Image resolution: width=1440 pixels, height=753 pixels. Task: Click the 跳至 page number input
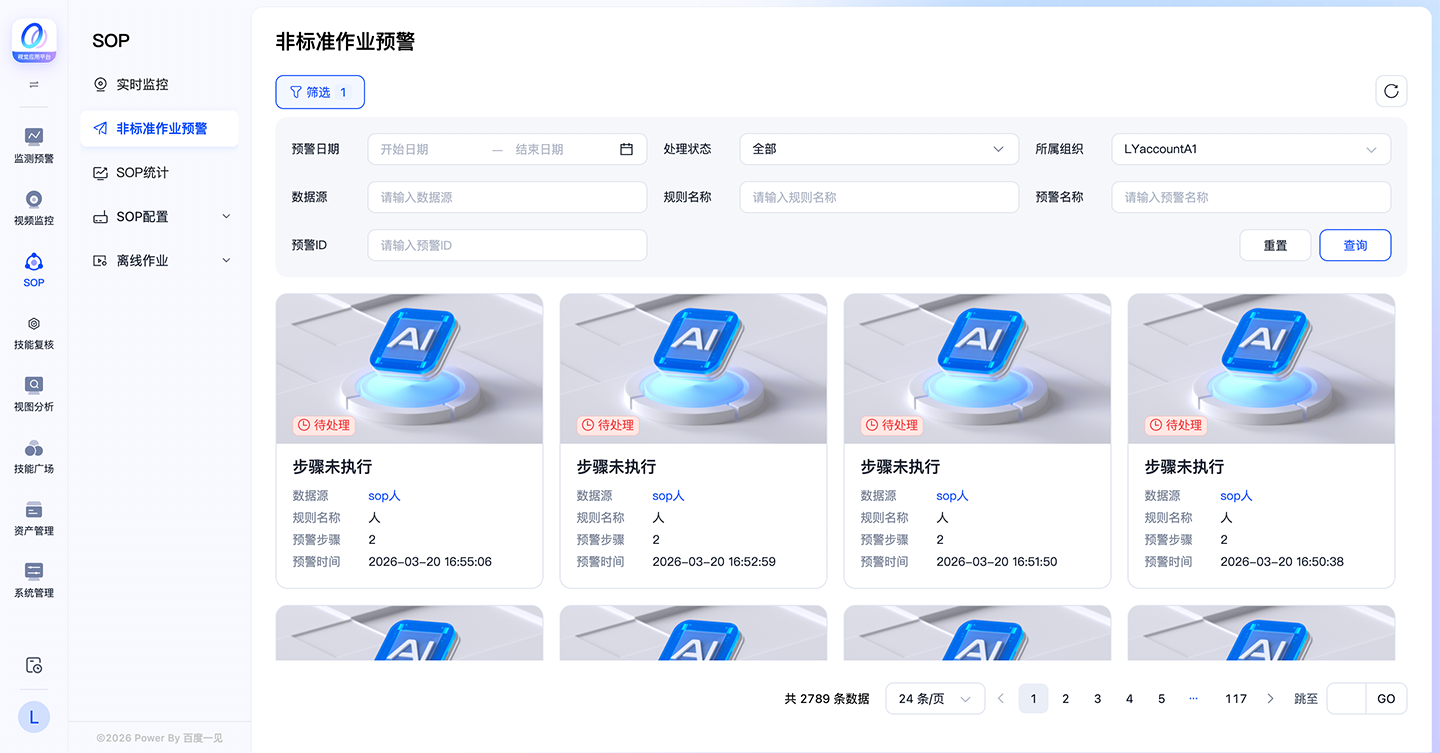point(1346,699)
